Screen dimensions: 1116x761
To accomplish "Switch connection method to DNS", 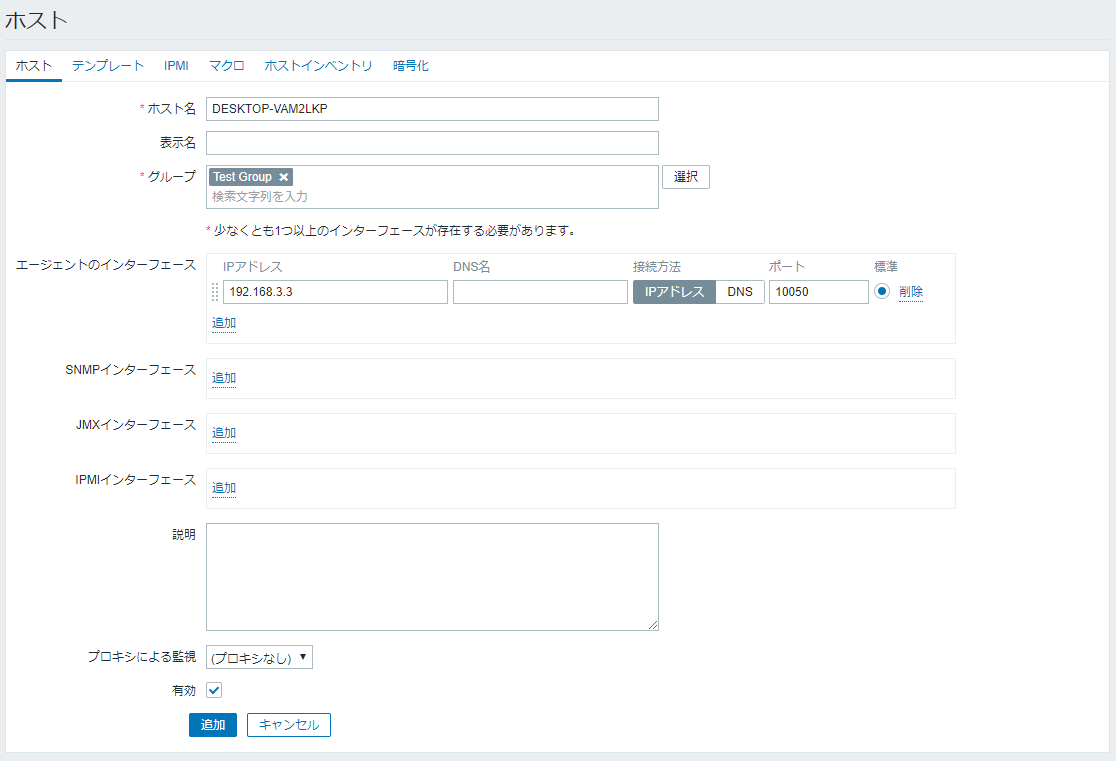I will point(740,292).
